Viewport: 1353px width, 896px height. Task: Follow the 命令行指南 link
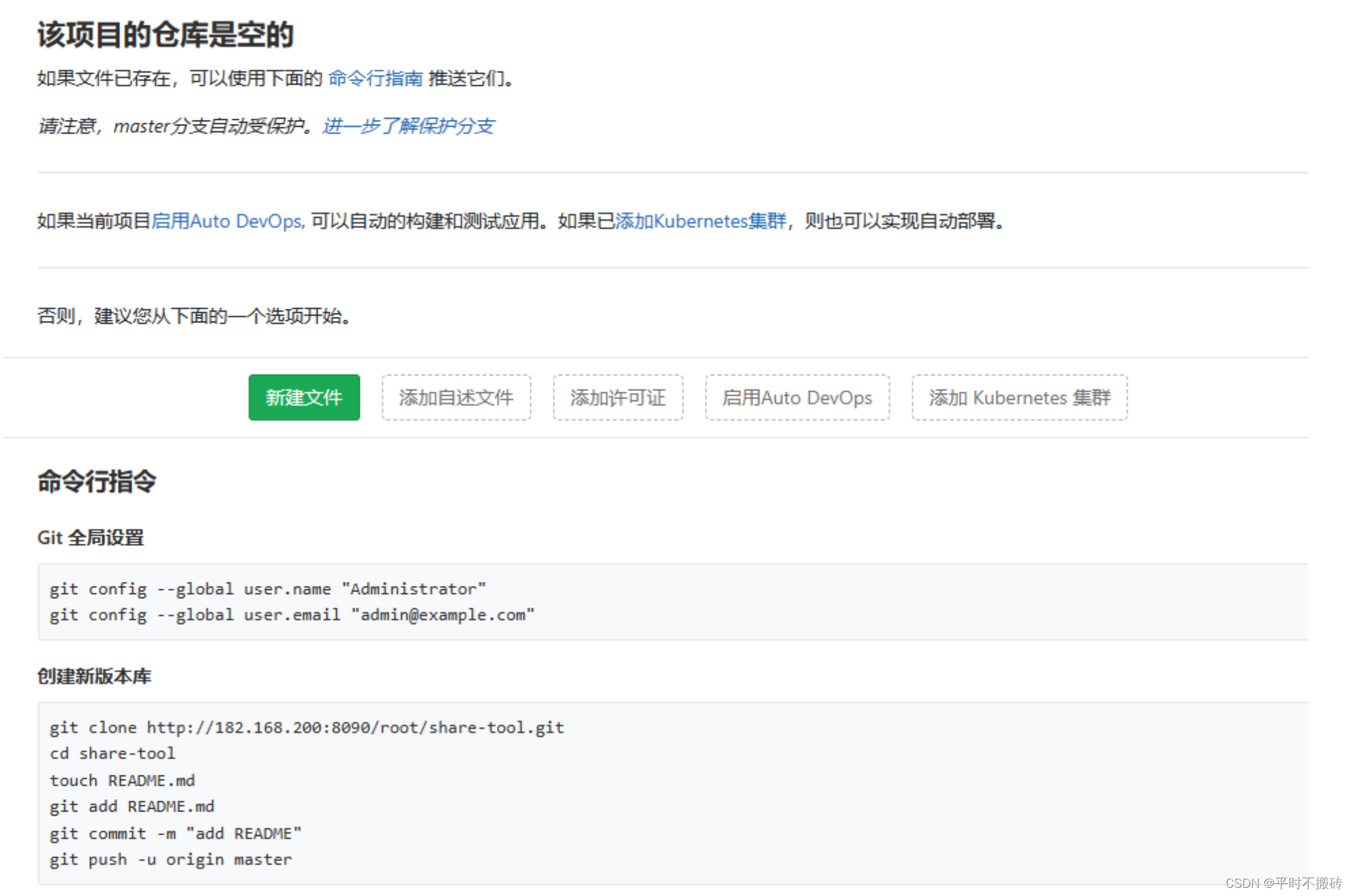coord(376,78)
